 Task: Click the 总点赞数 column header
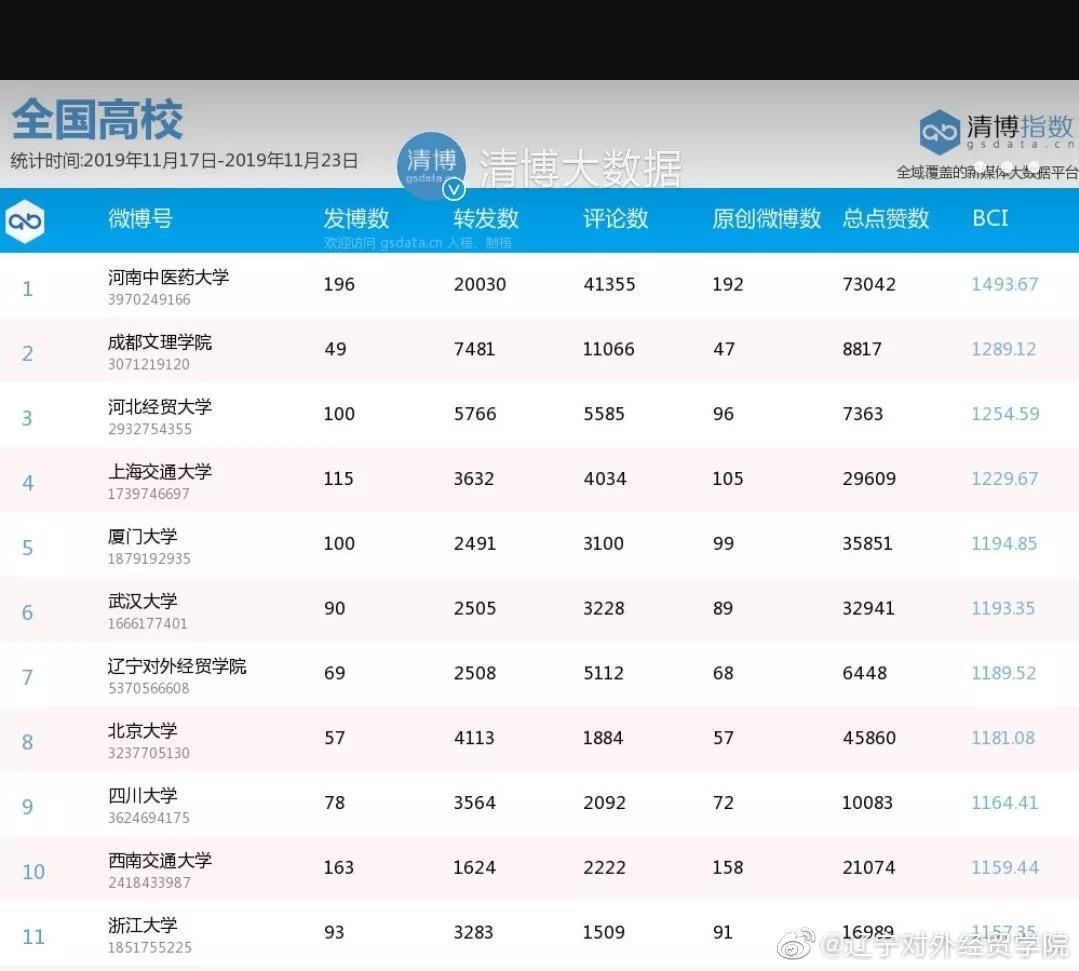click(x=886, y=218)
